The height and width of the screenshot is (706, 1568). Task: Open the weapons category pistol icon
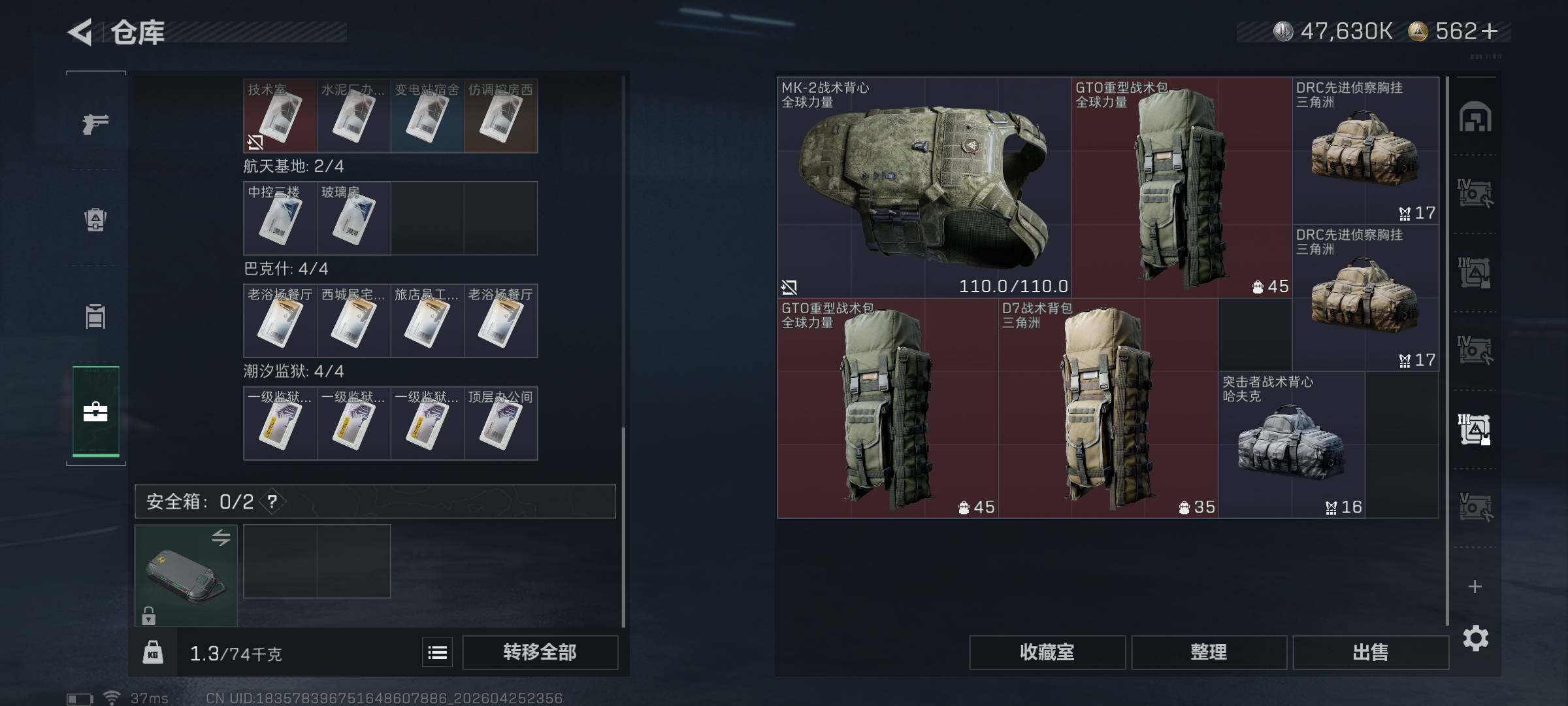[x=95, y=123]
